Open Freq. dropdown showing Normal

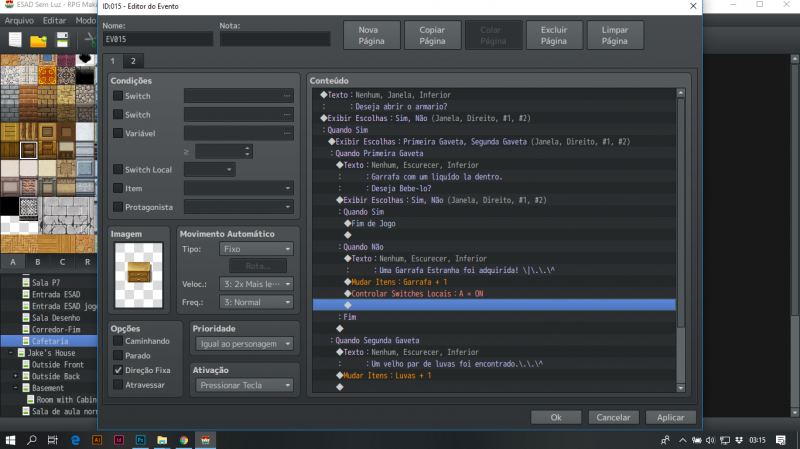256,302
